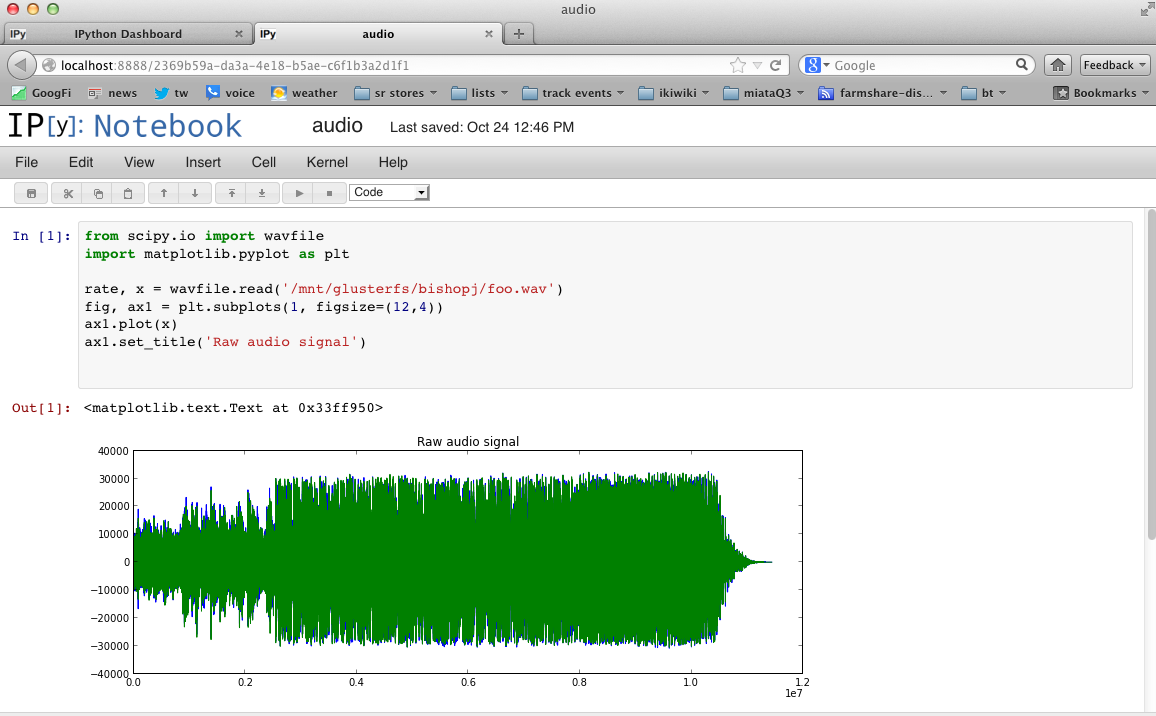Insert a cell above via toolbar icon
This screenshot has height=716, width=1156.
[x=232, y=193]
